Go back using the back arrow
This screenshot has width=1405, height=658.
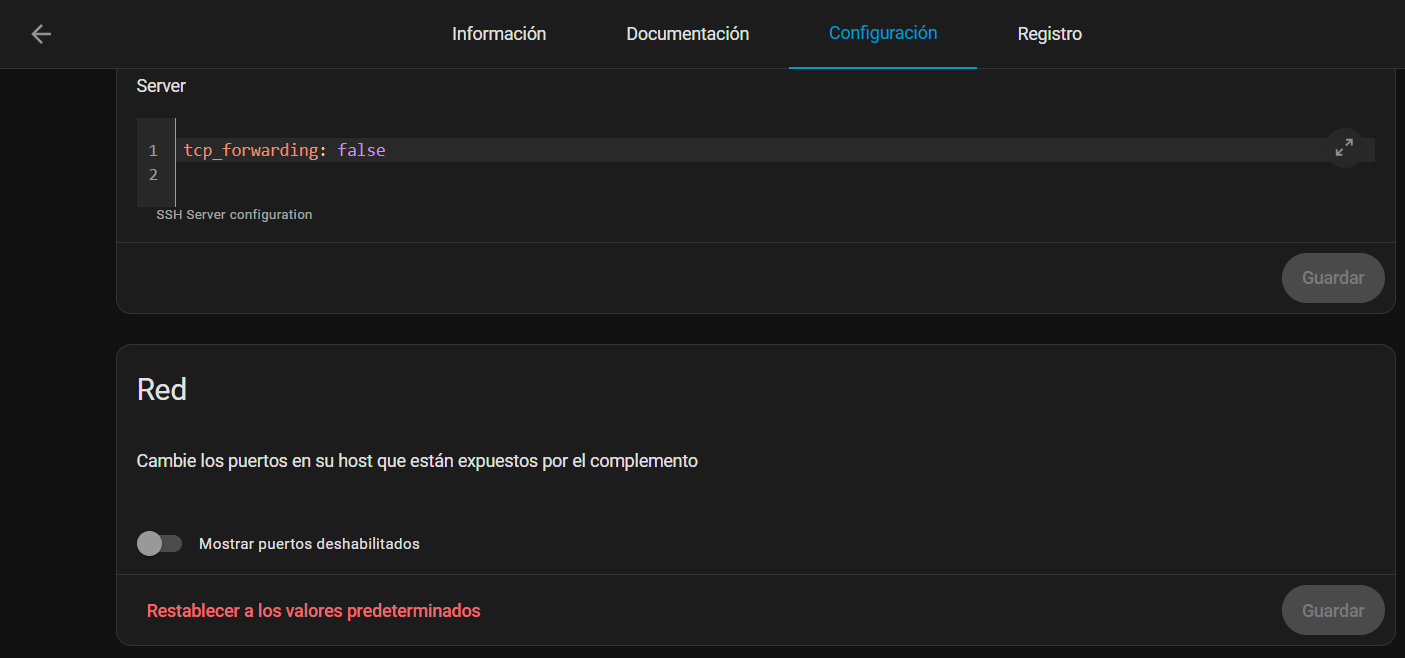coord(40,33)
